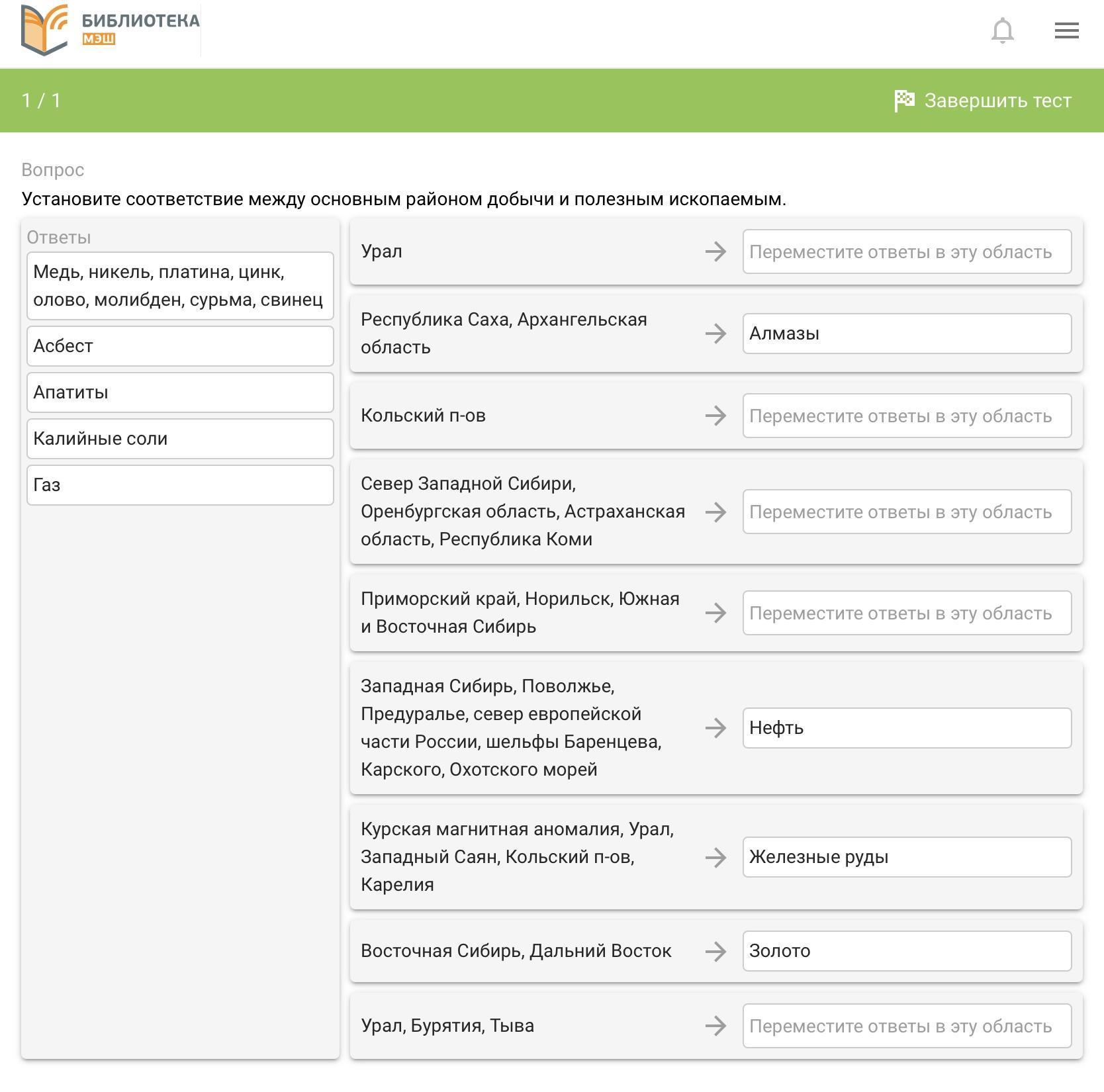Click the arrow icon beside Кольский п-ов
The width and height of the screenshot is (1104, 1092).
point(715,416)
